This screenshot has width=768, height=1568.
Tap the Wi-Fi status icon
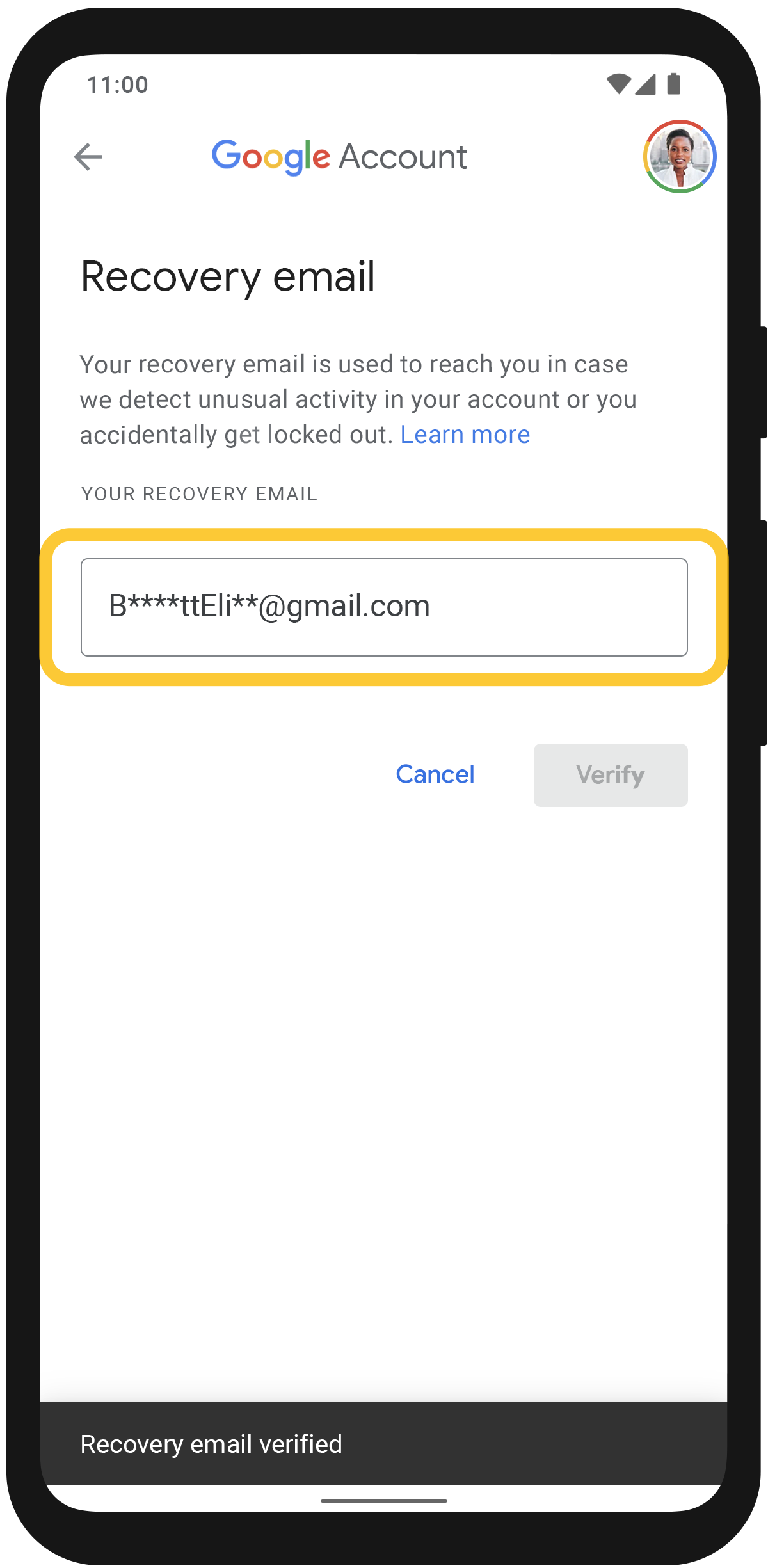point(618,84)
